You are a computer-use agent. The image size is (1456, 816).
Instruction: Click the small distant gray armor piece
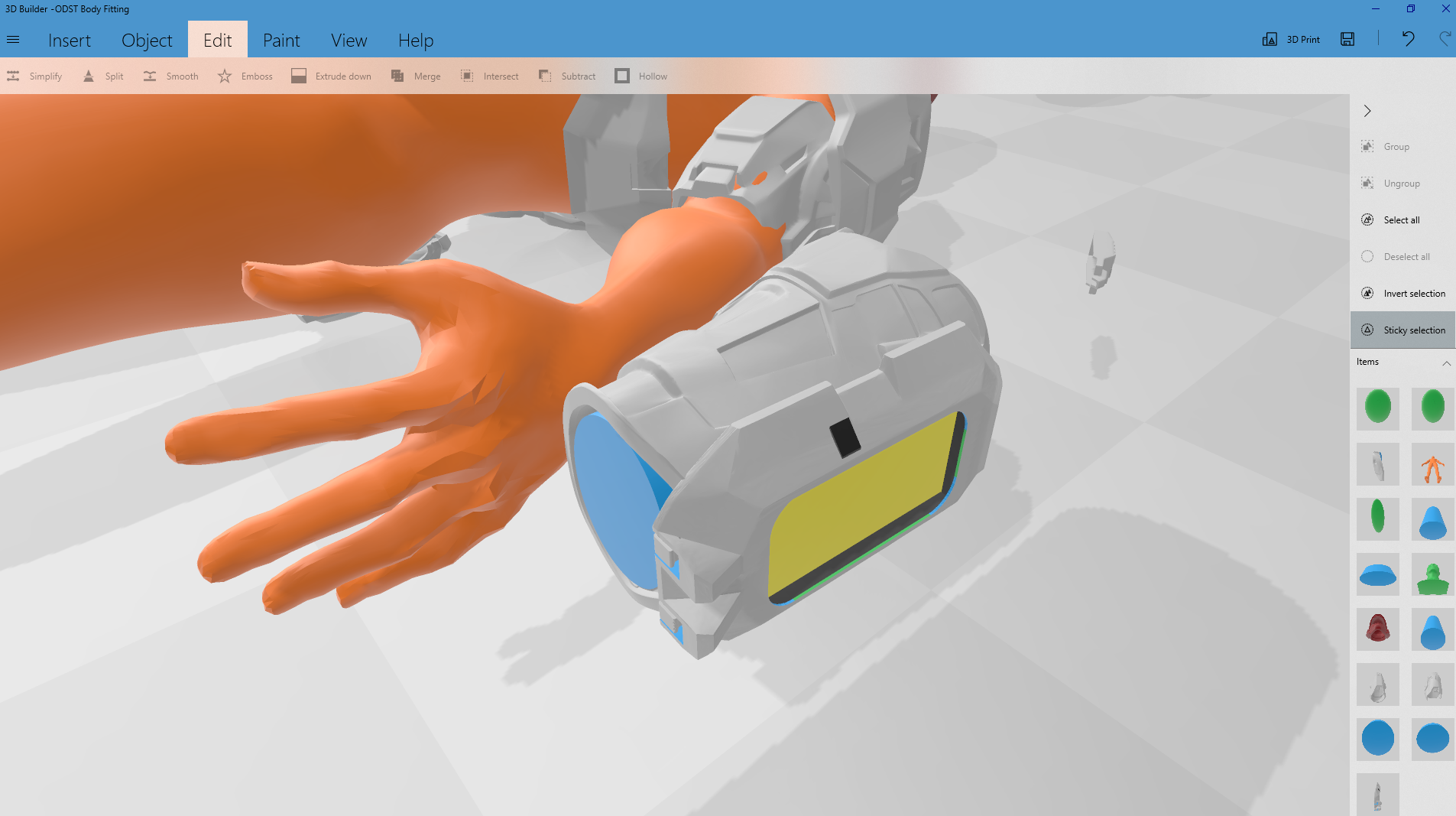1100,262
